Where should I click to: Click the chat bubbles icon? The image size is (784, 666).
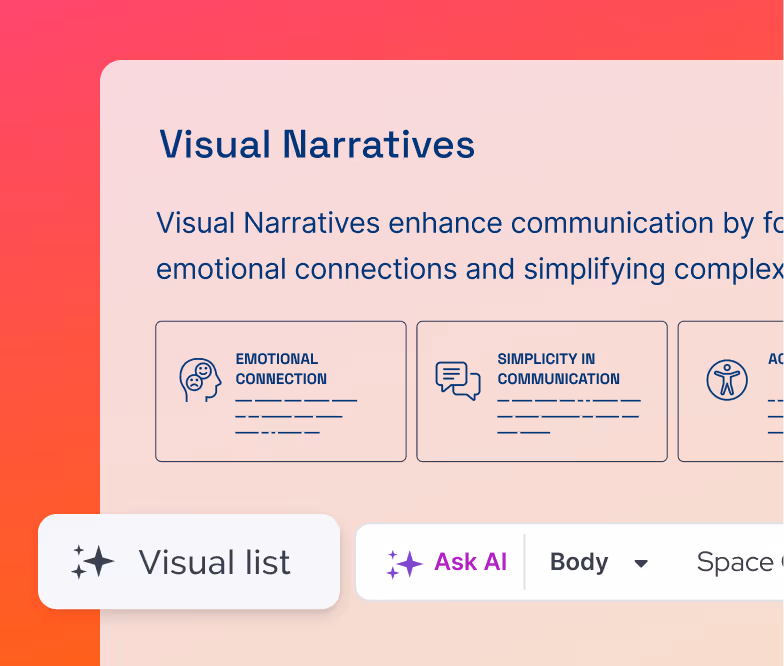pos(458,380)
